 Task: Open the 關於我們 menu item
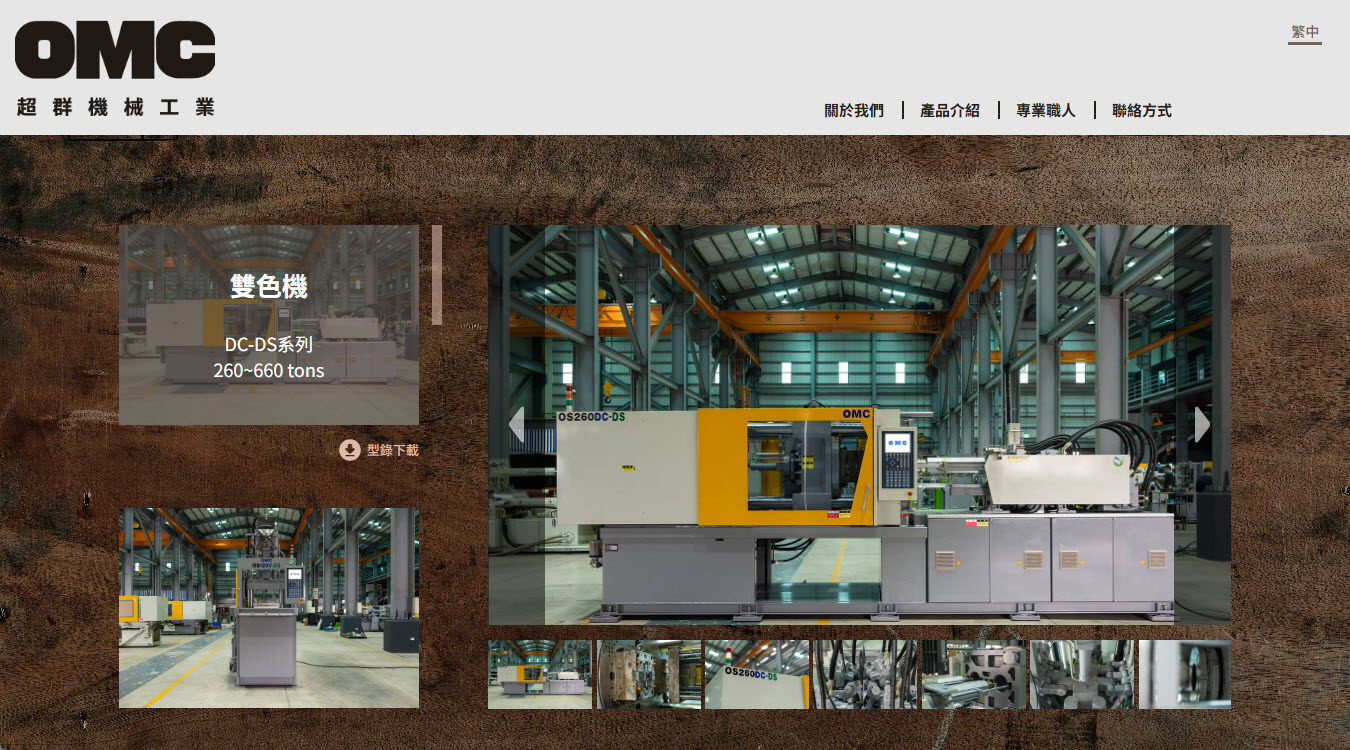pos(854,111)
